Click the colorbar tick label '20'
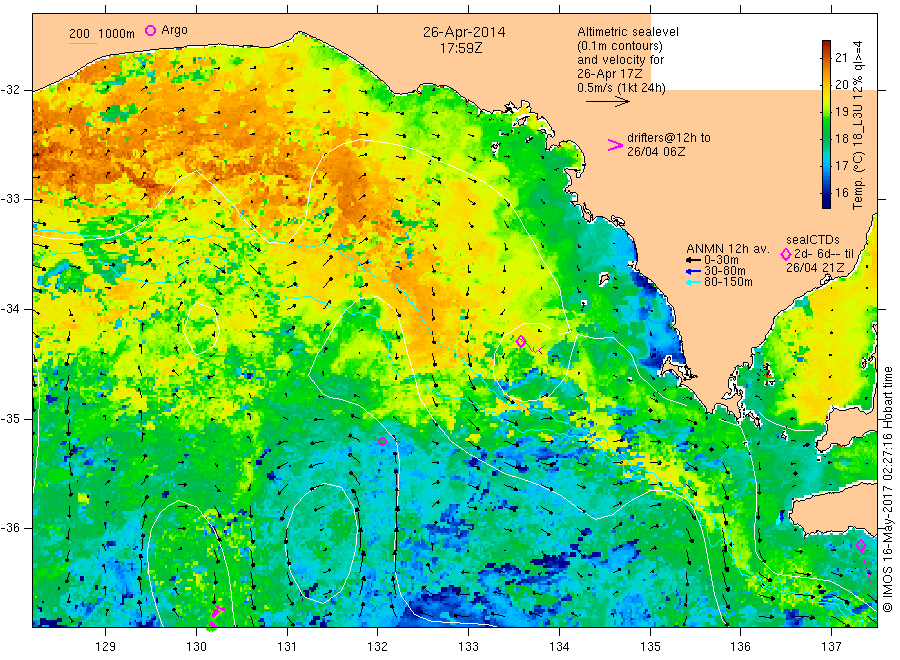 click(x=841, y=84)
